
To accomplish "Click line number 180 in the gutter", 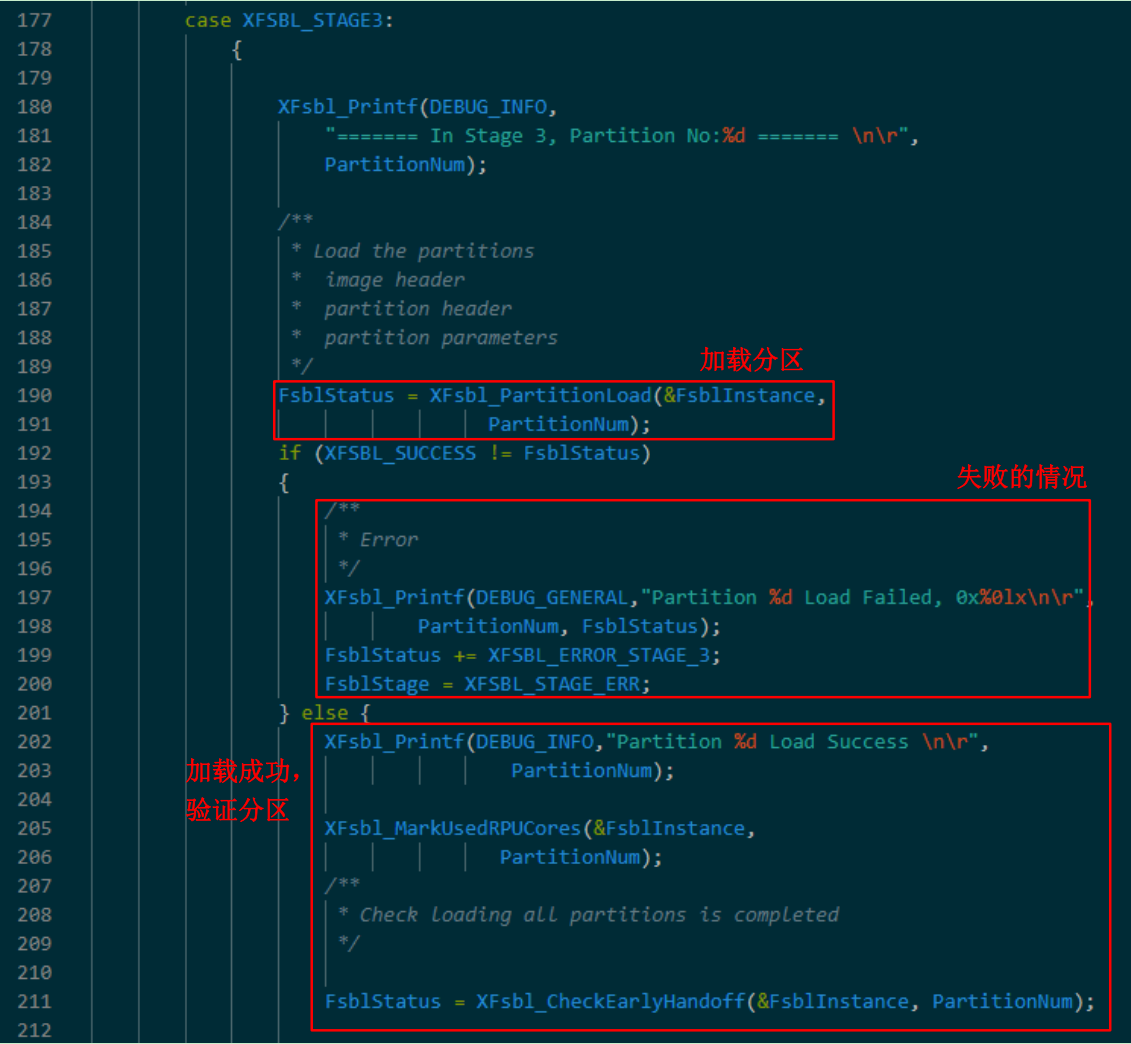I will pos(35,107).
